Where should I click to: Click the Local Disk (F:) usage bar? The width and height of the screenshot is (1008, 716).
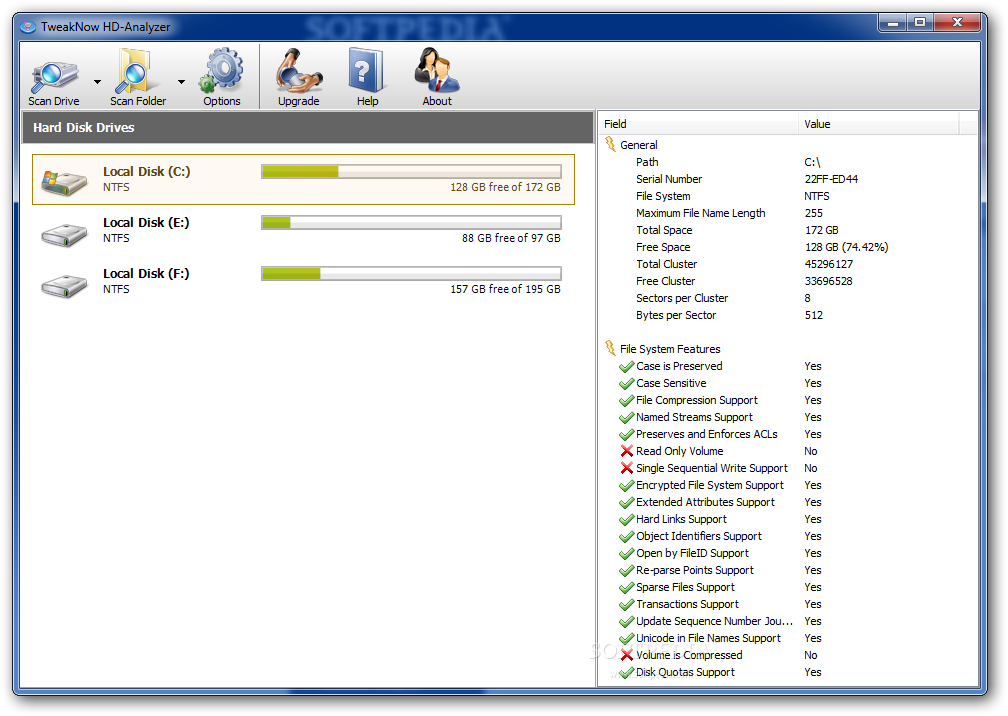coord(411,273)
